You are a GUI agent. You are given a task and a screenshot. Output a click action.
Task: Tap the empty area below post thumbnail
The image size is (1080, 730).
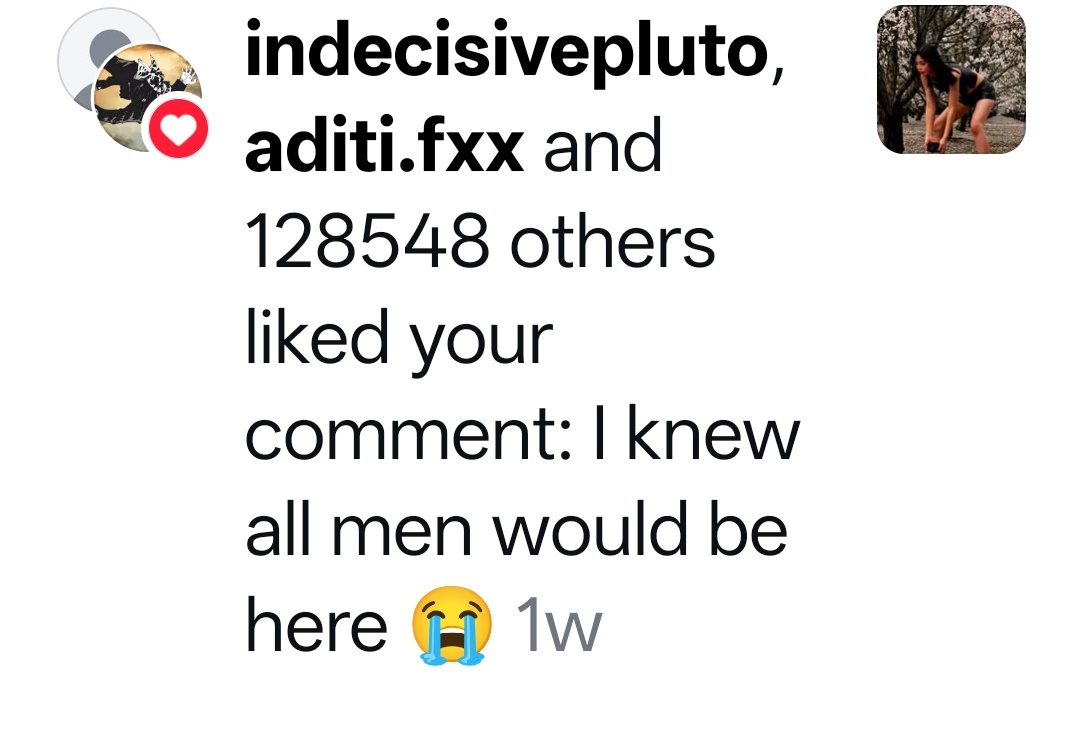(x=951, y=413)
